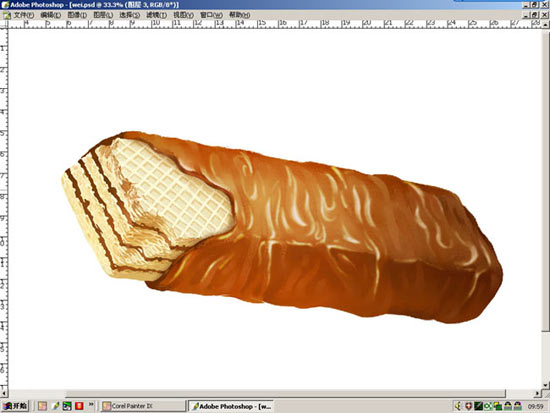Open the 图像(I) Image menu

pyautogui.click(x=77, y=15)
